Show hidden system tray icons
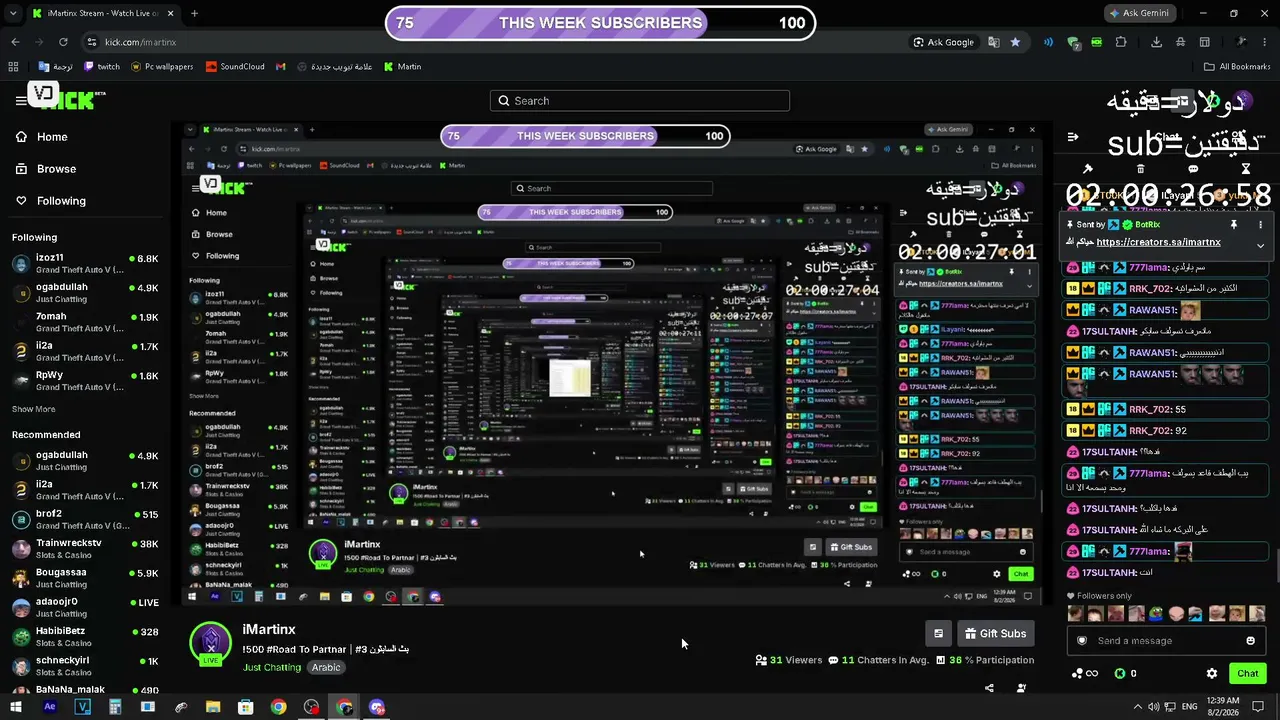 pos(1138,707)
